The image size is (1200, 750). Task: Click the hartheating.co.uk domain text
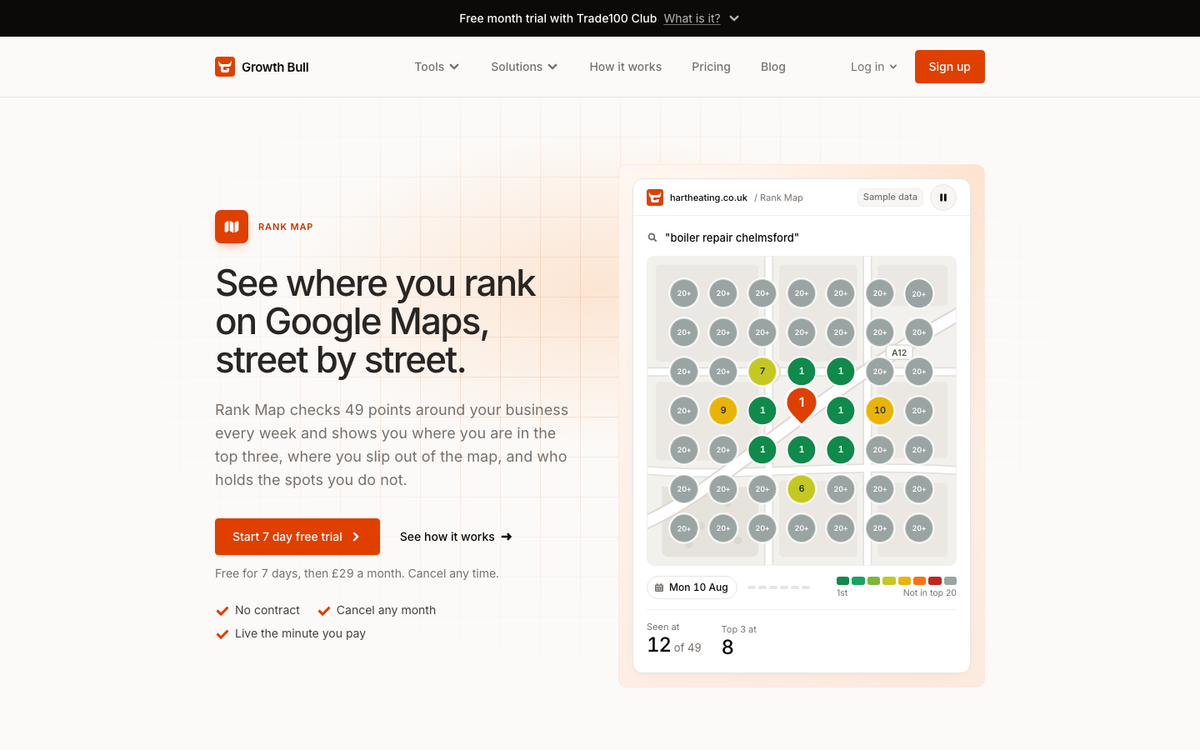[x=709, y=198]
